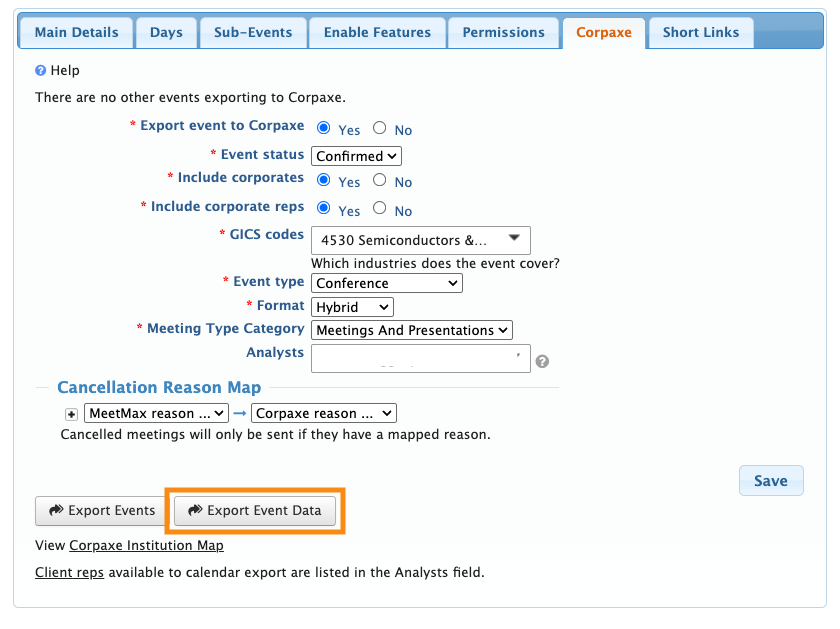Open the Format dropdown

tap(353, 307)
